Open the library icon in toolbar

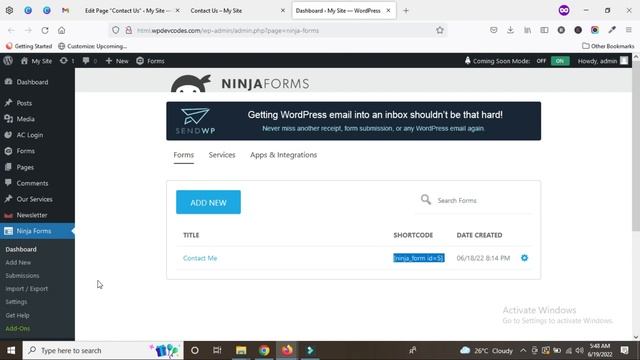[527, 30]
